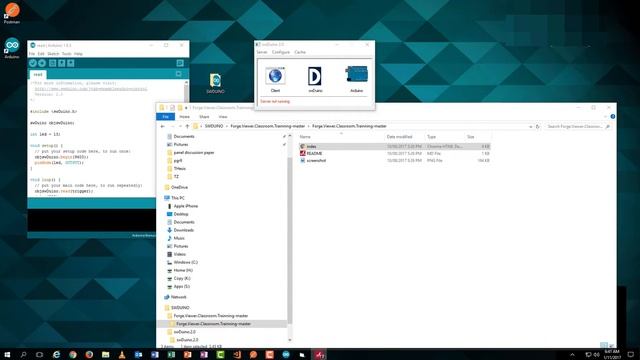640x360 pixels.
Task: Open VLC media player from the taskbar
Action: pyautogui.click(x=122, y=354)
